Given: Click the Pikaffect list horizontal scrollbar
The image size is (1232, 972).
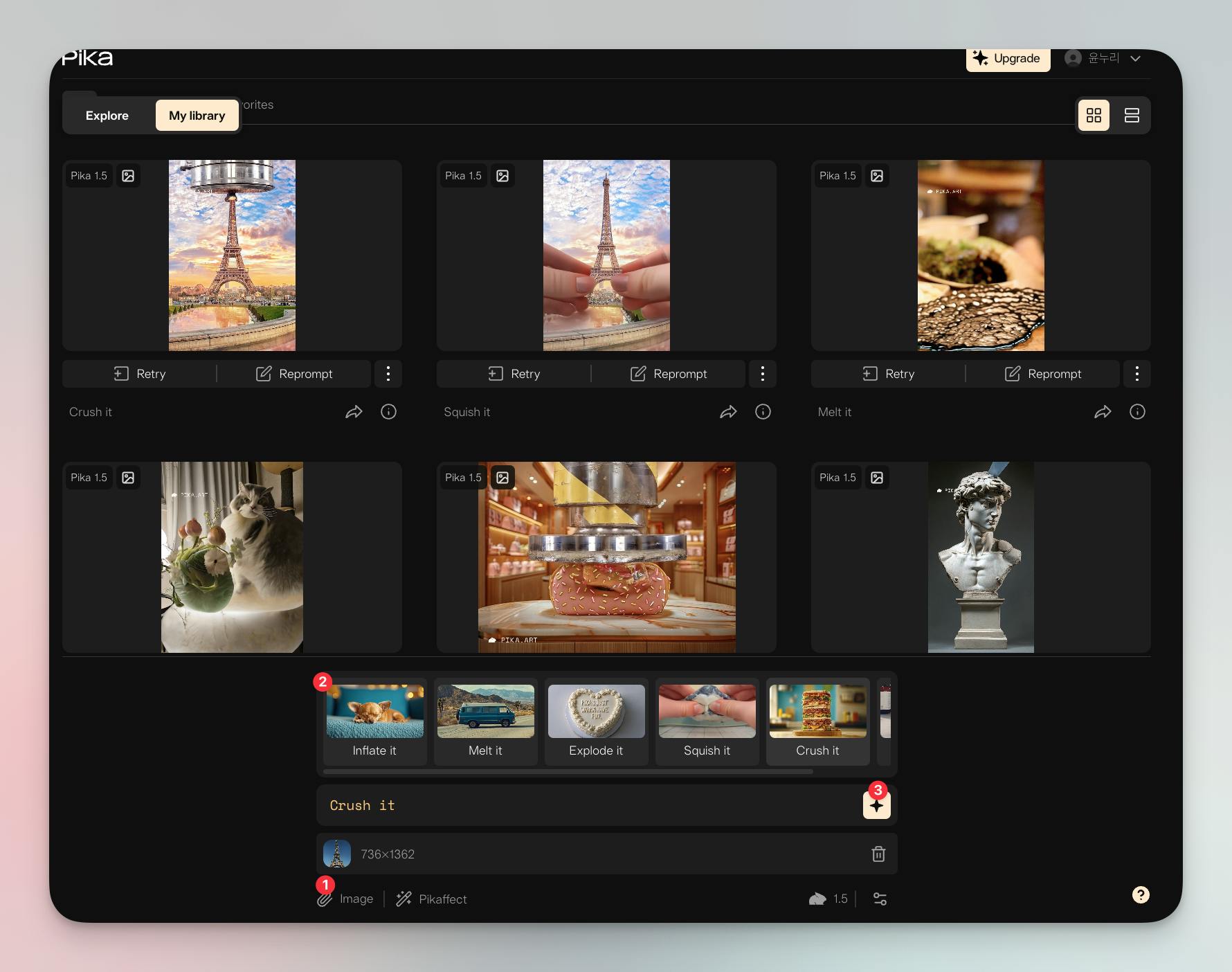Looking at the screenshot, I should (568, 771).
